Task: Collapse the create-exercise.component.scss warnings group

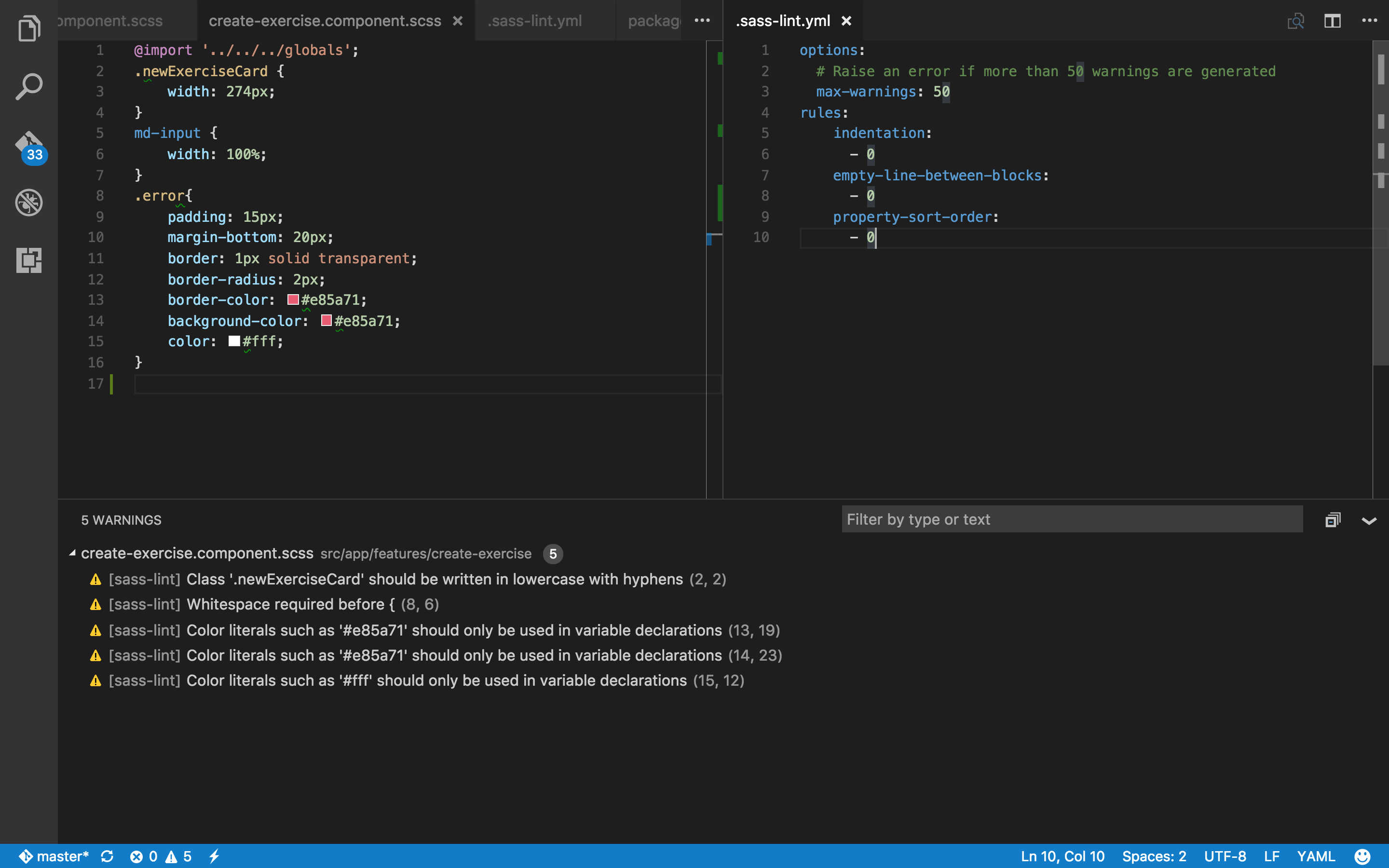Action: point(72,554)
